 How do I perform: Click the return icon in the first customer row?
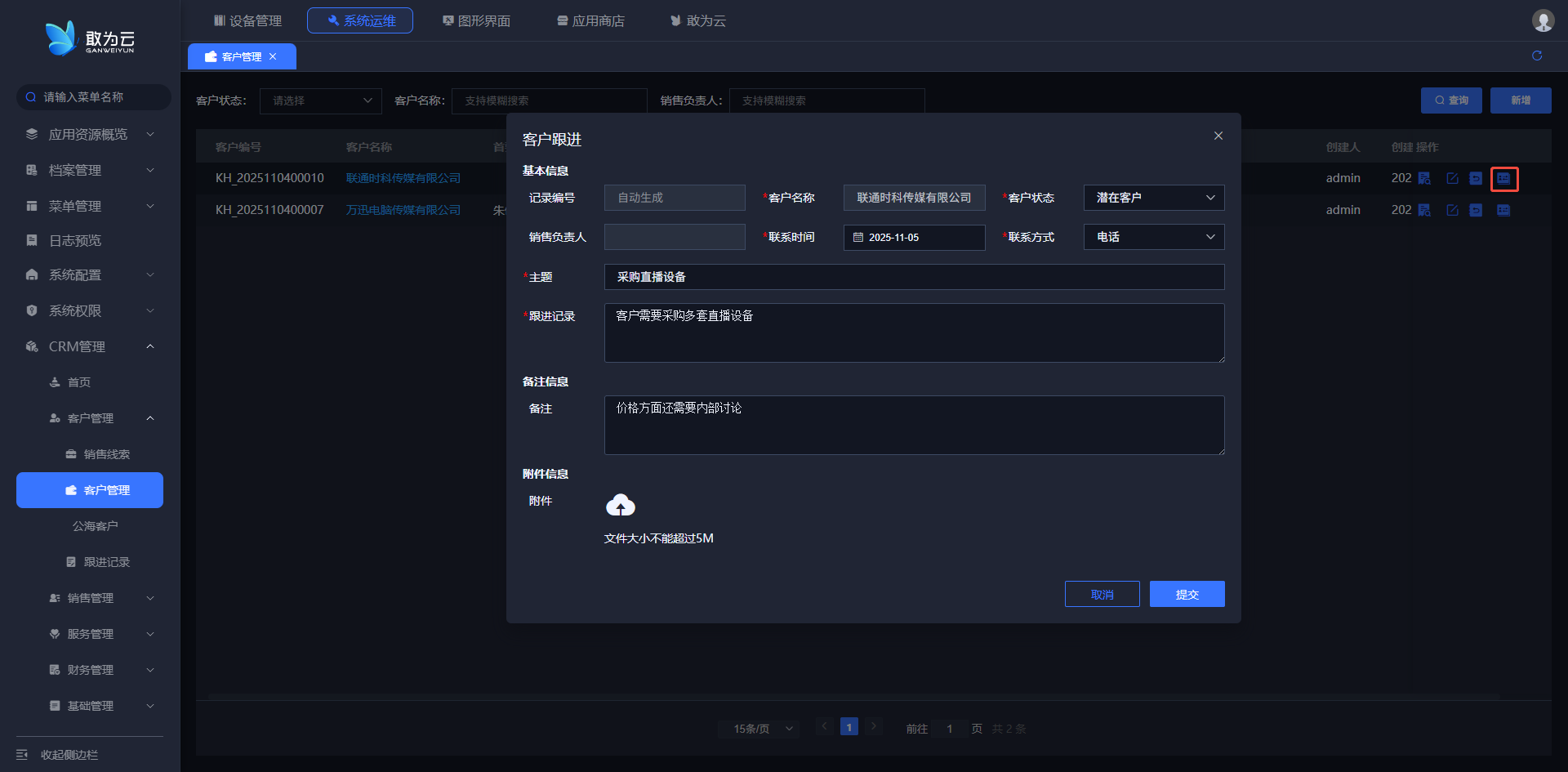(x=1476, y=178)
